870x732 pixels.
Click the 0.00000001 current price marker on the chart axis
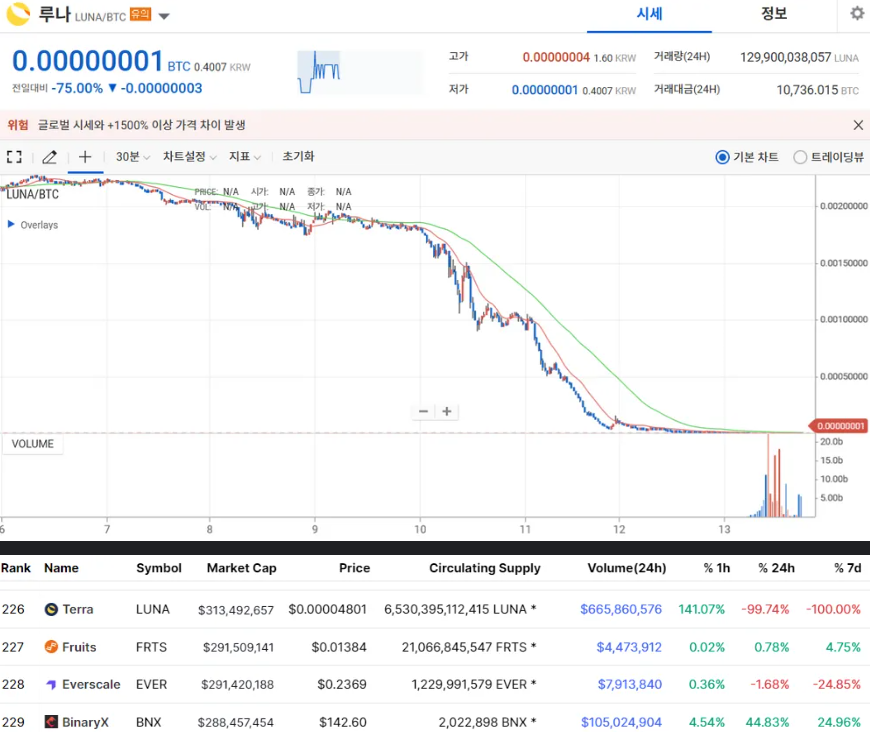839,426
